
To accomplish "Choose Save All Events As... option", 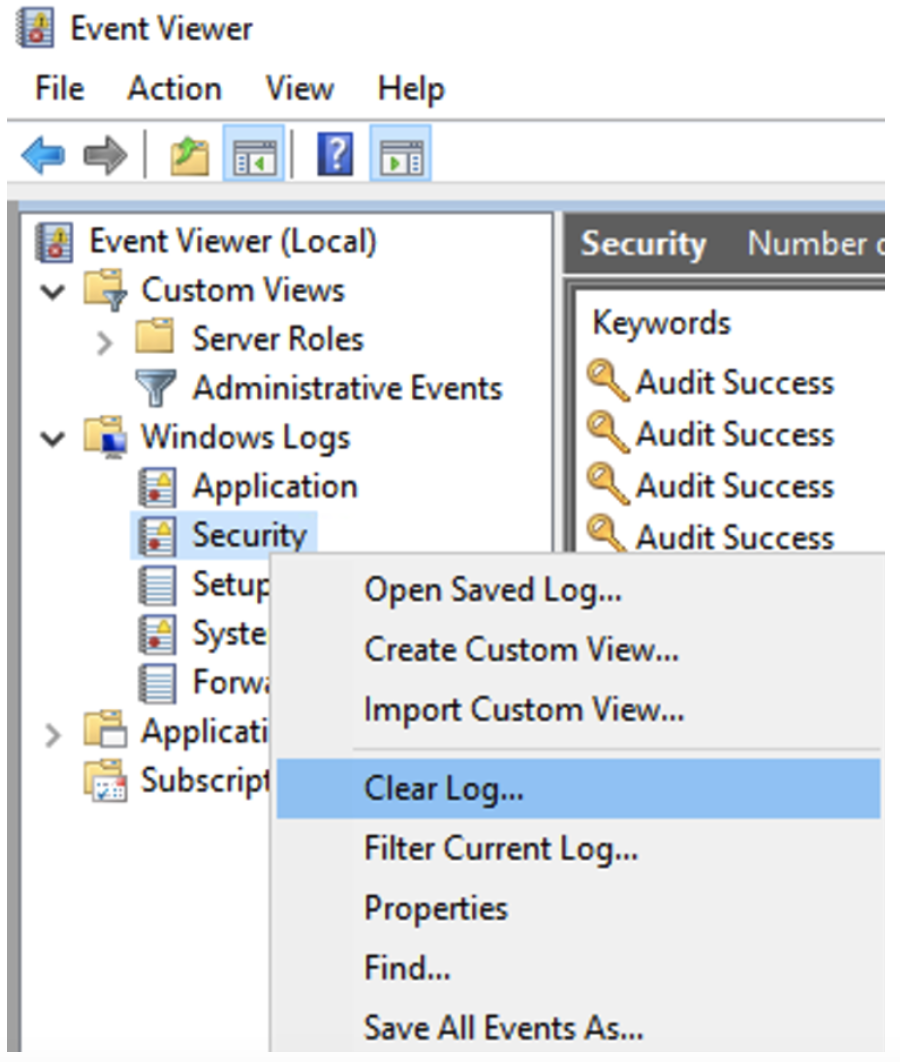I will (578, 1027).
